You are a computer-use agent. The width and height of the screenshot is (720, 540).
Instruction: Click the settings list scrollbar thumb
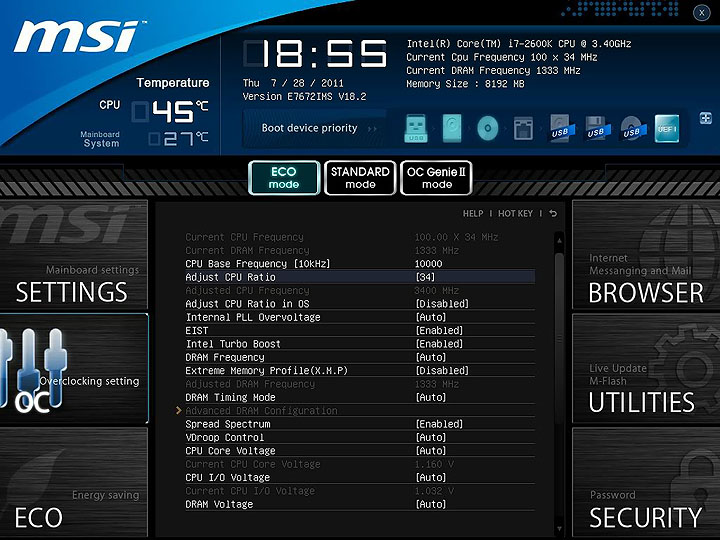click(x=559, y=340)
